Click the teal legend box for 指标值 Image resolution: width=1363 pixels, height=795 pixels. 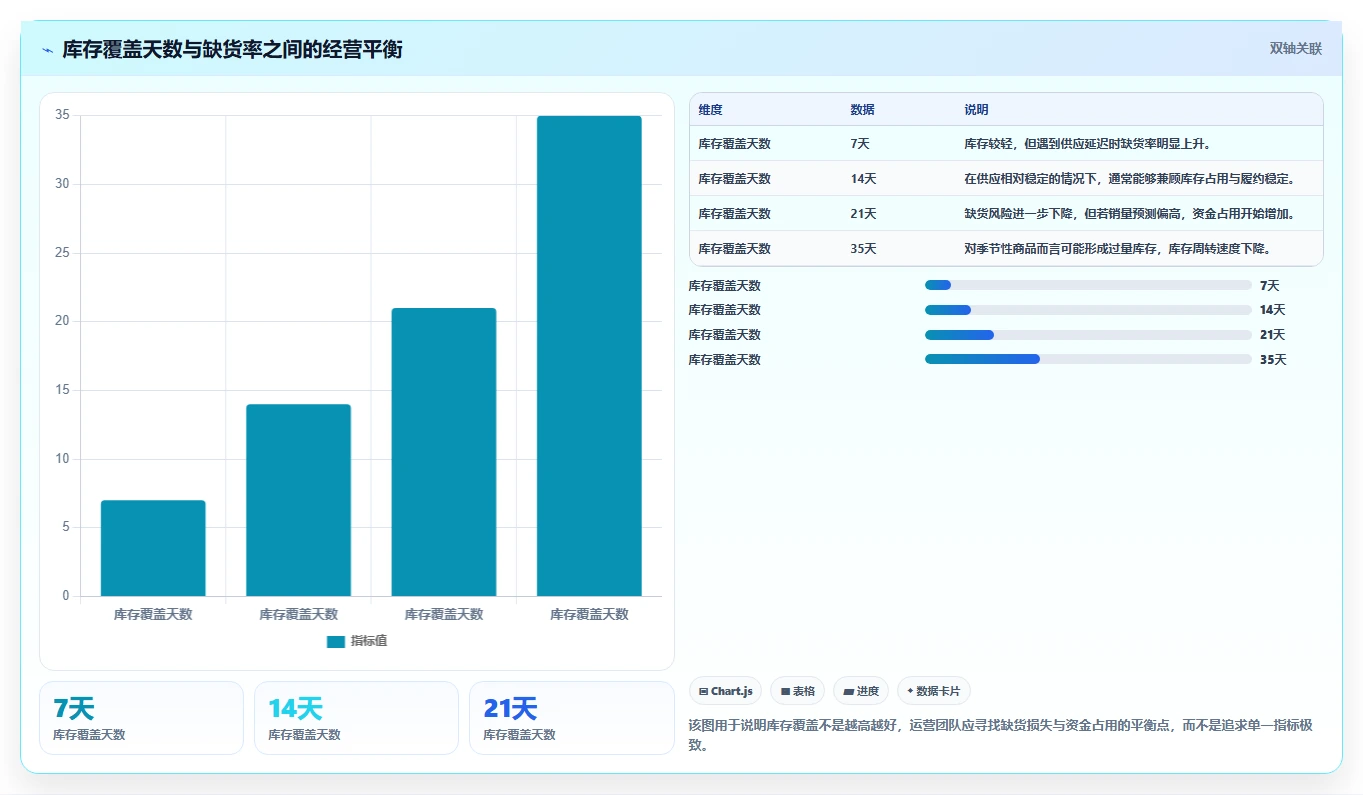coord(335,641)
